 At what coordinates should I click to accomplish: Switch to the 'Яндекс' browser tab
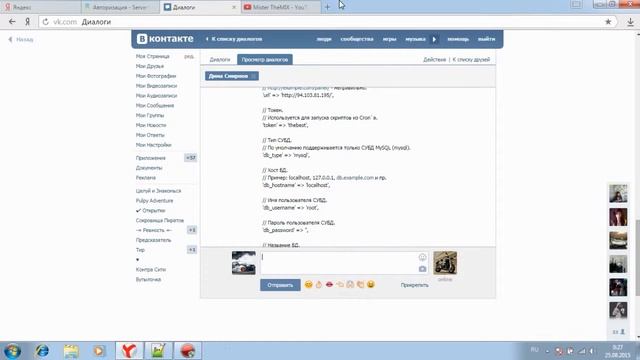coord(40,7)
